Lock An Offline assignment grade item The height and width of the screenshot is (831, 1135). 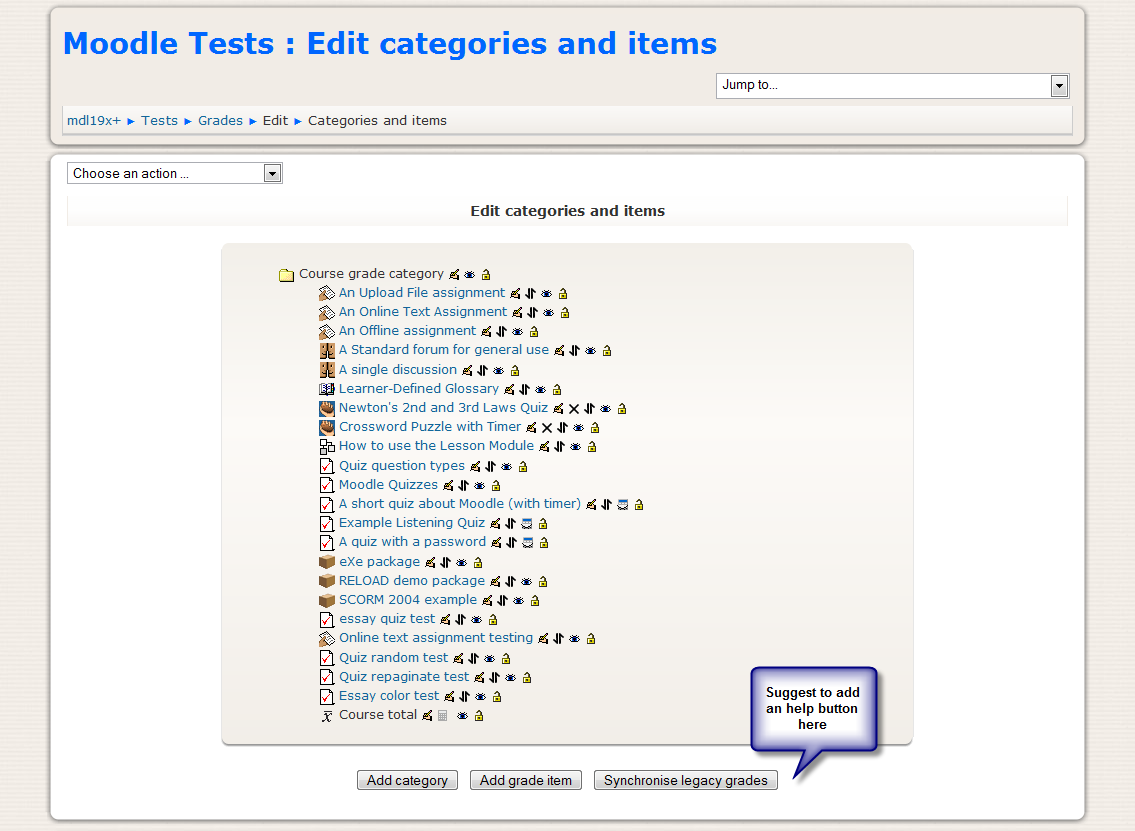click(x=533, y=332)
